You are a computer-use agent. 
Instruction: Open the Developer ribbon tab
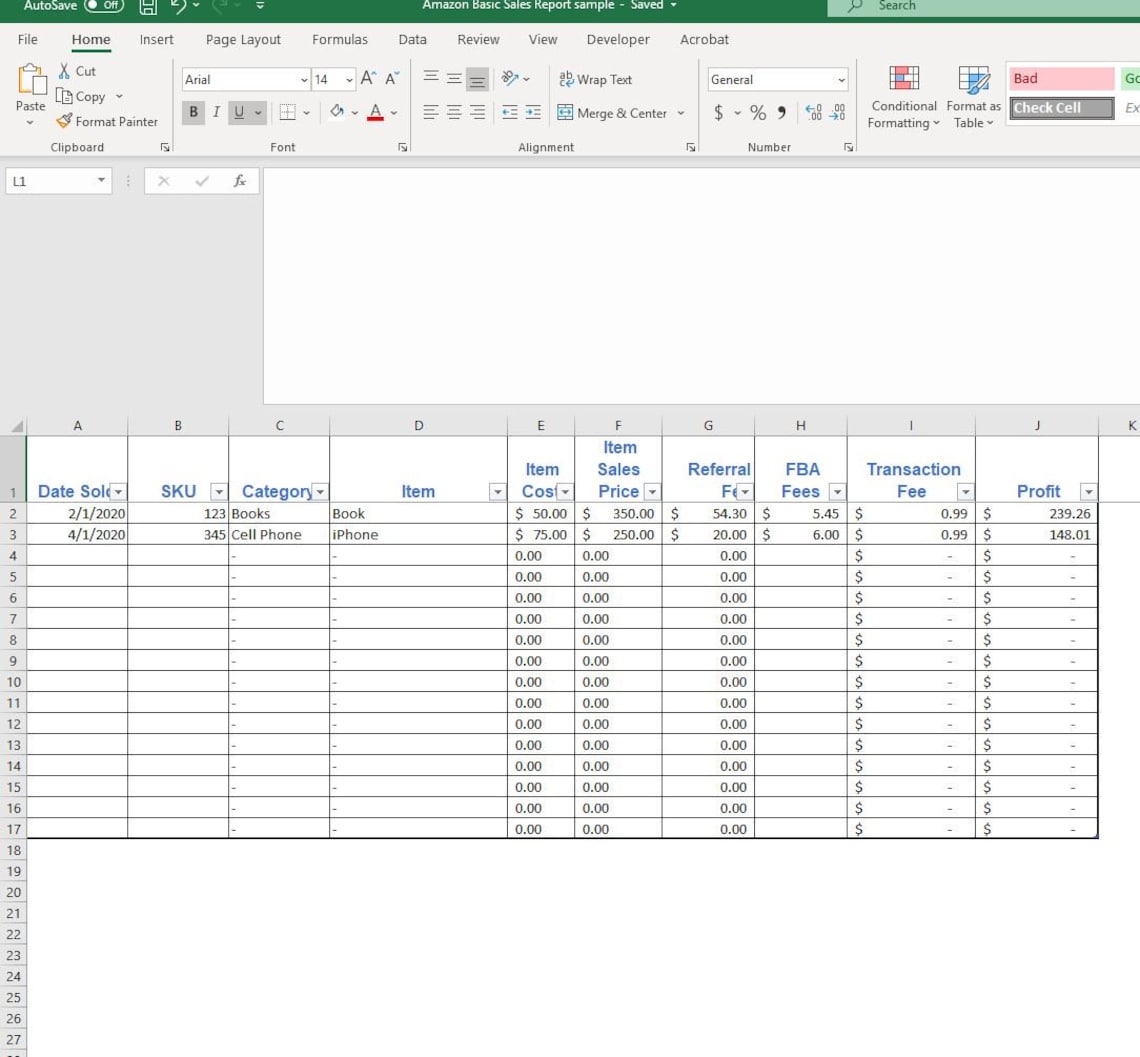[x=617, y=40]
